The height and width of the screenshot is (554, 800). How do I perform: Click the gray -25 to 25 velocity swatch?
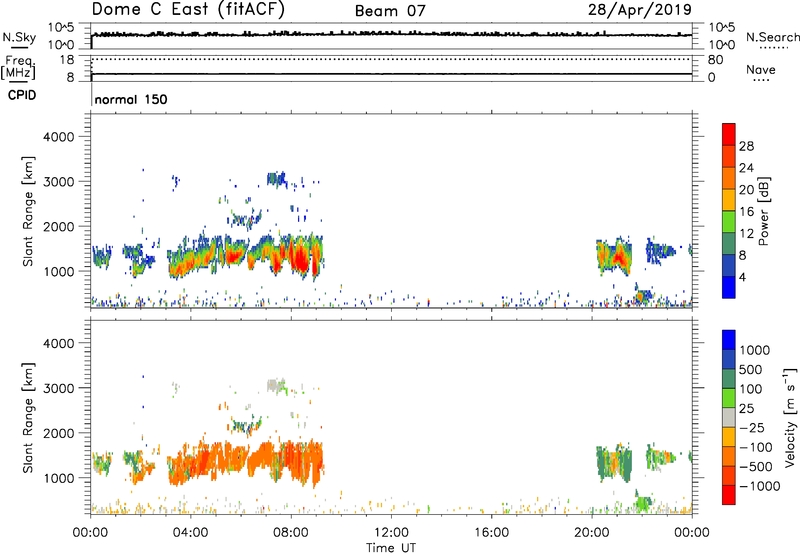tap(729, 417)
